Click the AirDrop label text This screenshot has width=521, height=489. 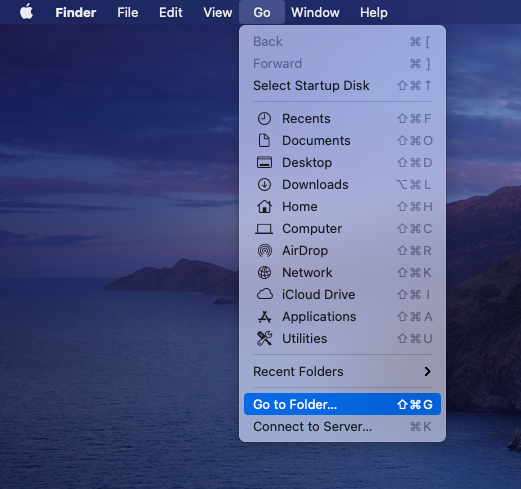[305, 251]
